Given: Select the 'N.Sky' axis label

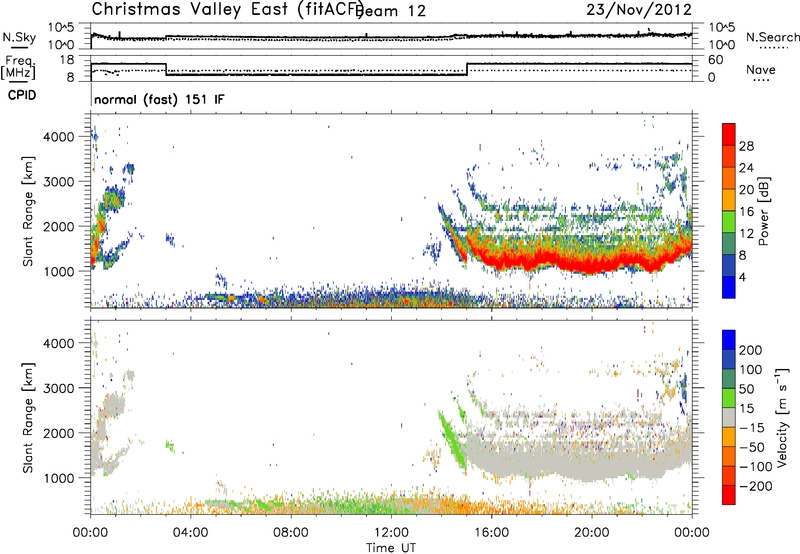Looking at the screenshot, I should (x=19, y=37).
